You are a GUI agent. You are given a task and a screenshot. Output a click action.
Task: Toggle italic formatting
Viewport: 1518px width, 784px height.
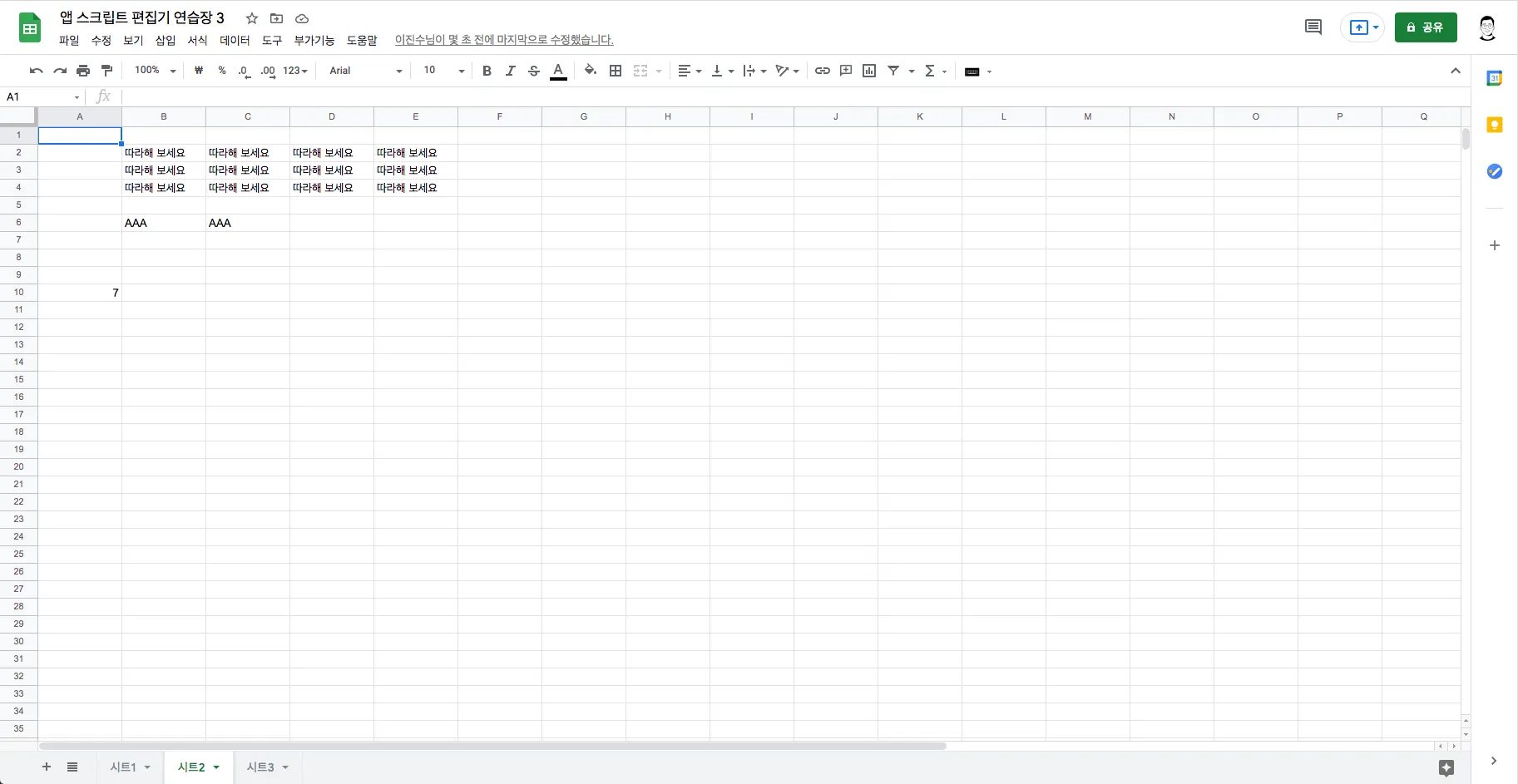point(511,71)
